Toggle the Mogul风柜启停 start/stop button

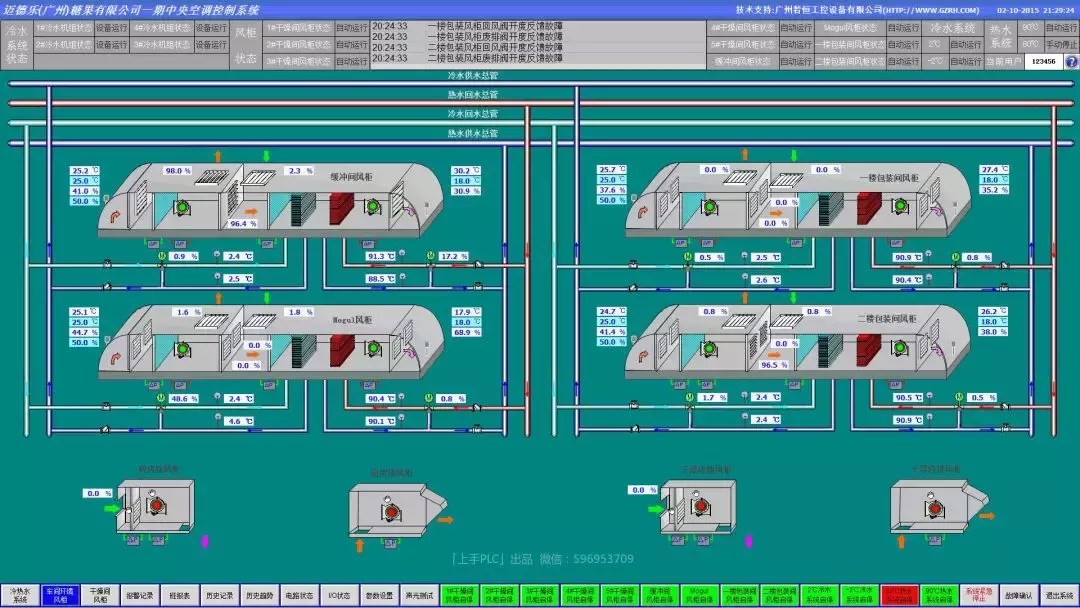(699, 595)
